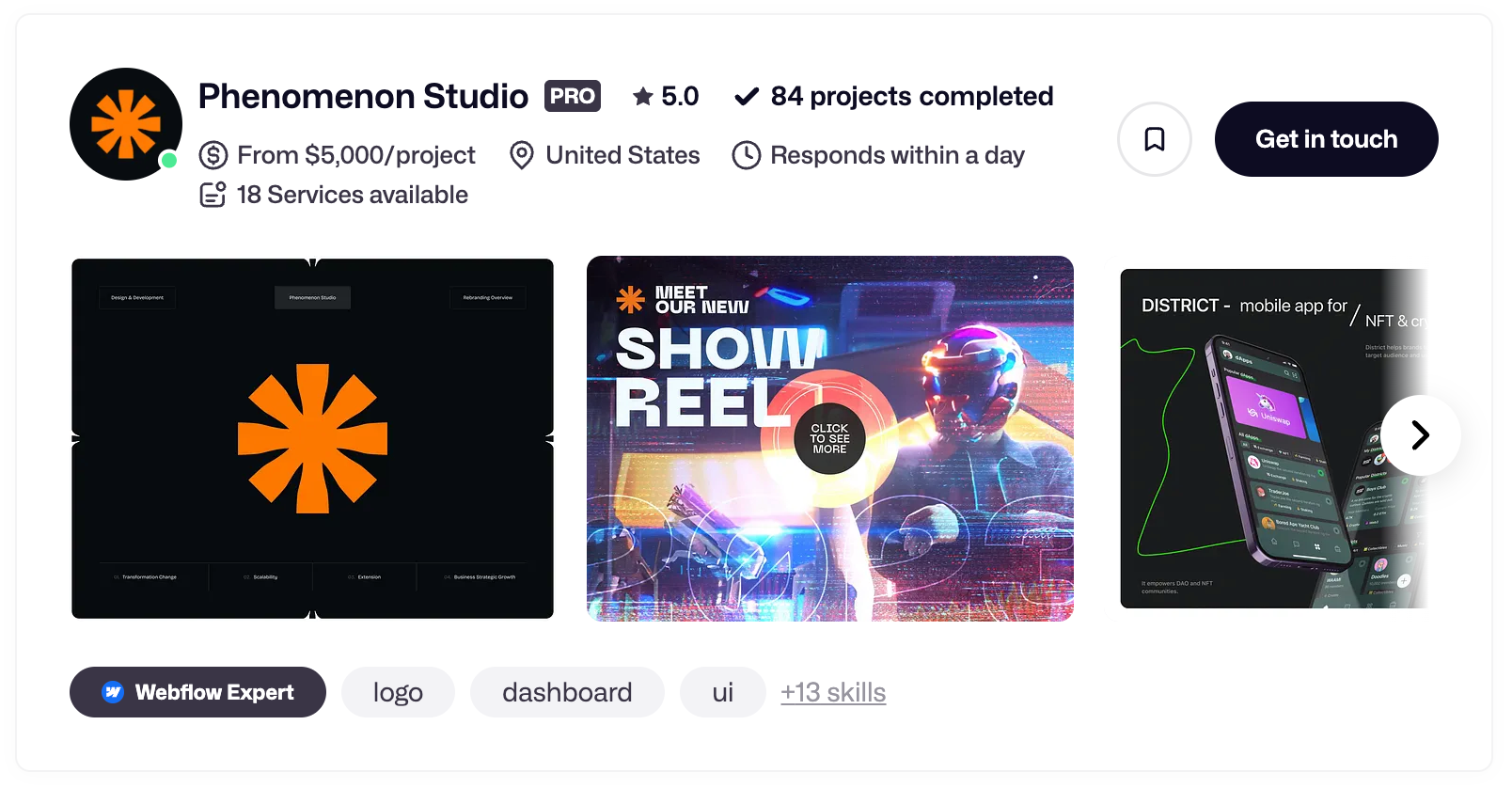Image resolution: width=1512 pixels, height=788 pixels.
Task: Click the response time clock icon
Action: pos(747,155)
